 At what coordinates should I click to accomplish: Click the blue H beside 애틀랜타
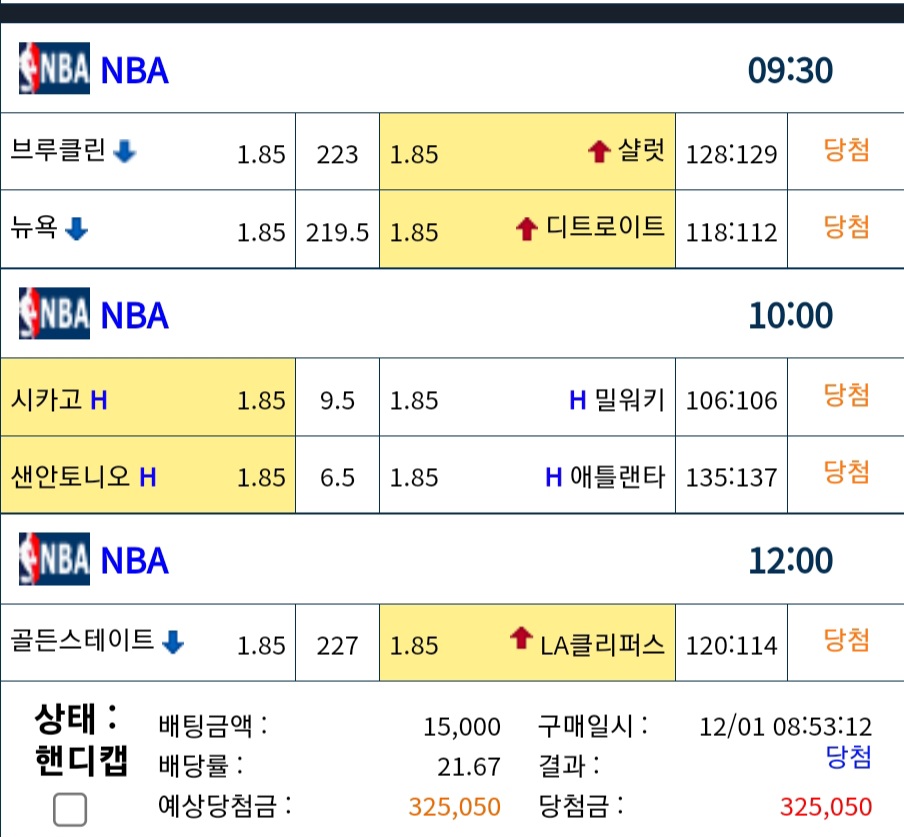(553, 477)
